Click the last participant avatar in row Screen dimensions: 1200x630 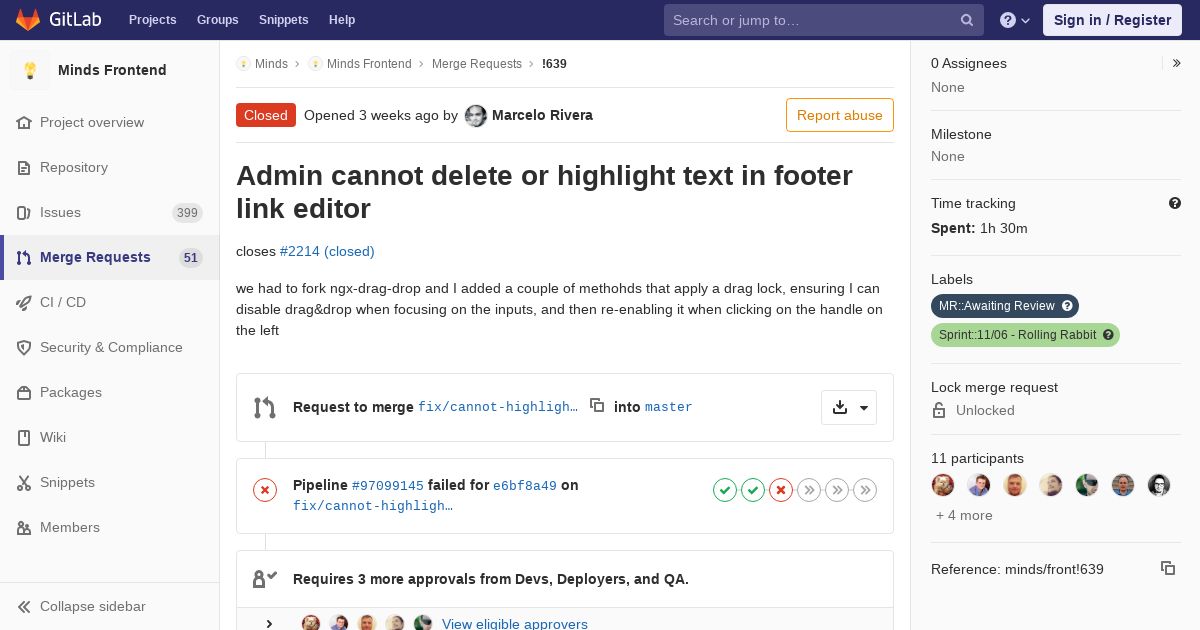(1159, 485)
